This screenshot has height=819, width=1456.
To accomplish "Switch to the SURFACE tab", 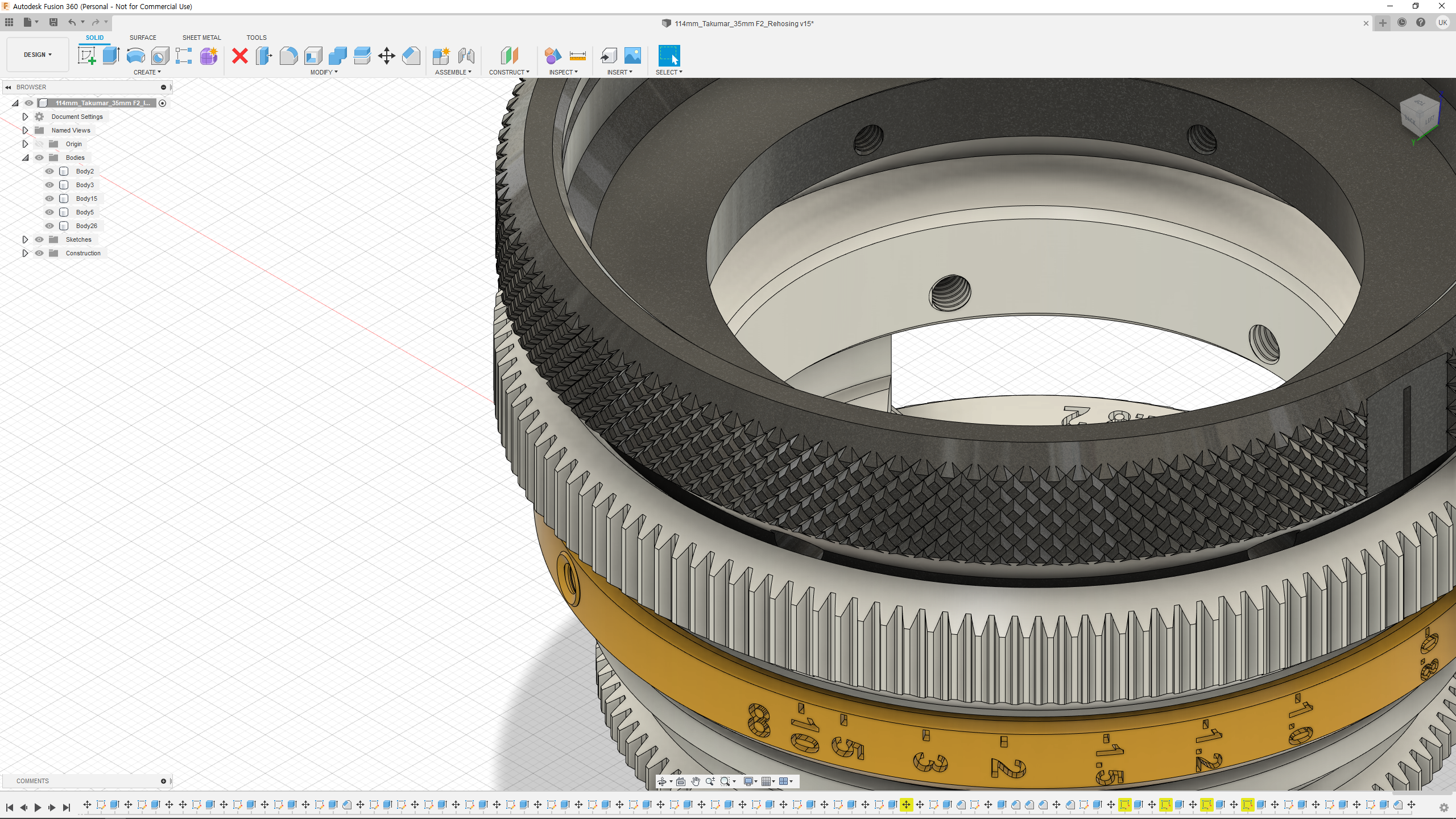I will pyautogui.click(x=143, y=38).
